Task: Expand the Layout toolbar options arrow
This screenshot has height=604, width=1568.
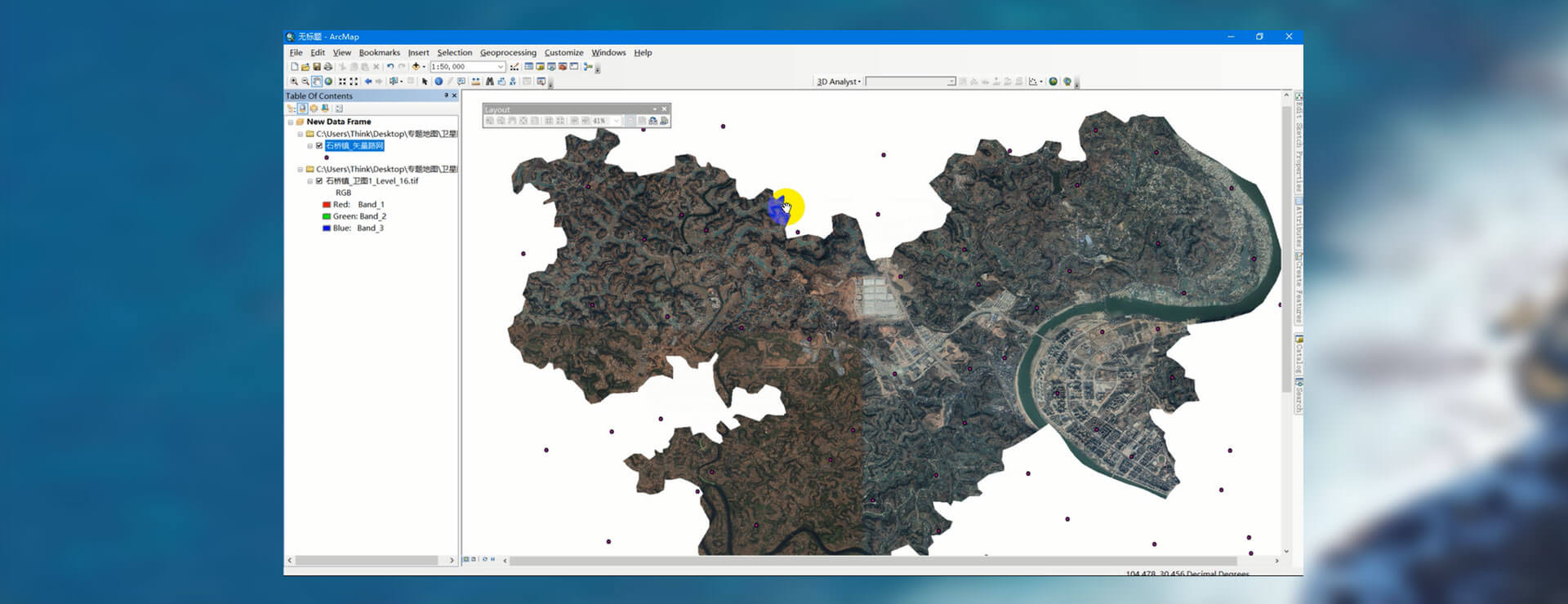Action: click(654, 109)
